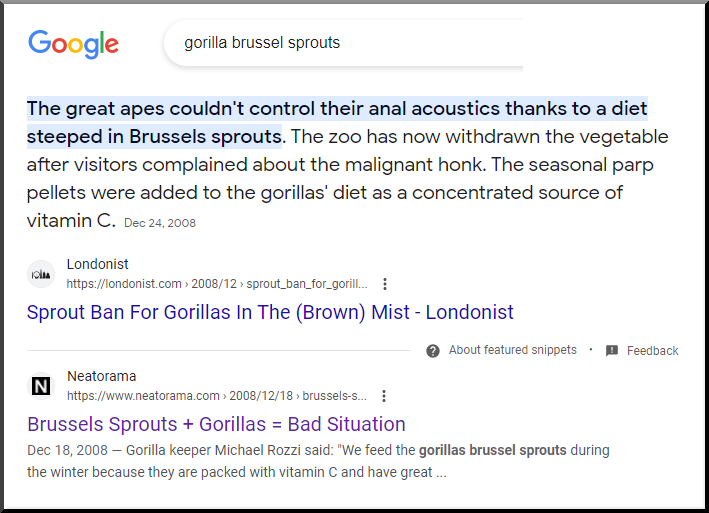Click the Londonist site name
The height and width of the screenshot is (513, 709).
pos(96,265)
